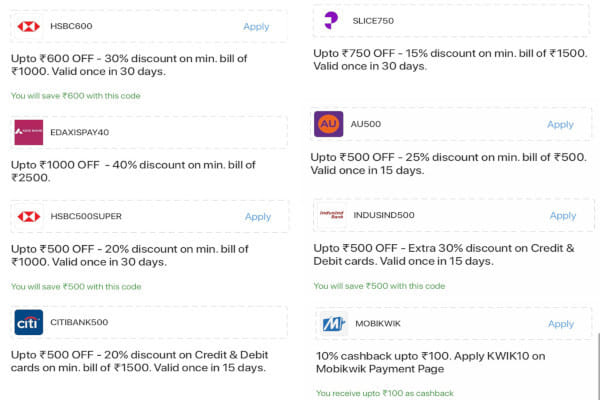The image size is (600, 400).
Task: Click the AU bank logo for AU500
Action: click(x=329, y=124)
